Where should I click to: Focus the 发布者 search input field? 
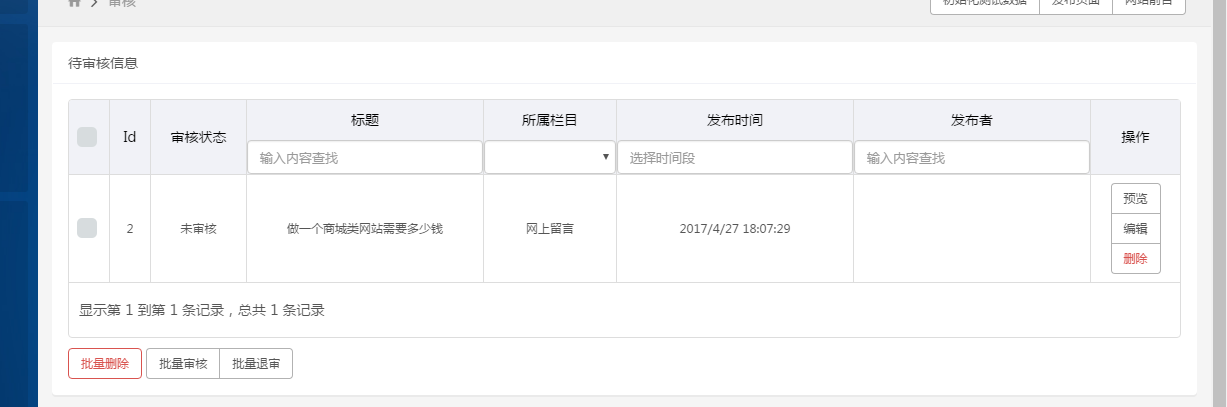(972, 157)
